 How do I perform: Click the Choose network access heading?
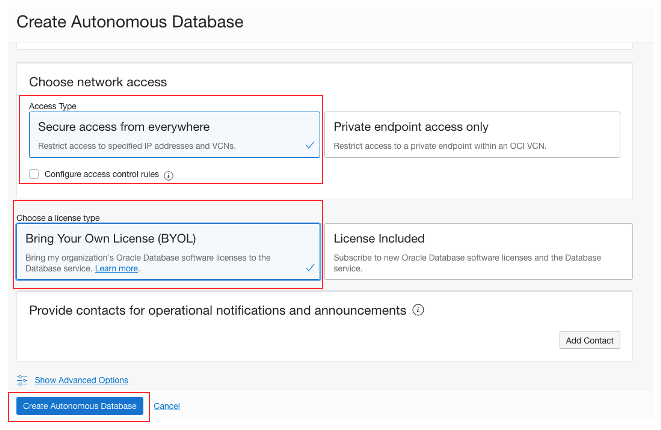pos(98,82)
